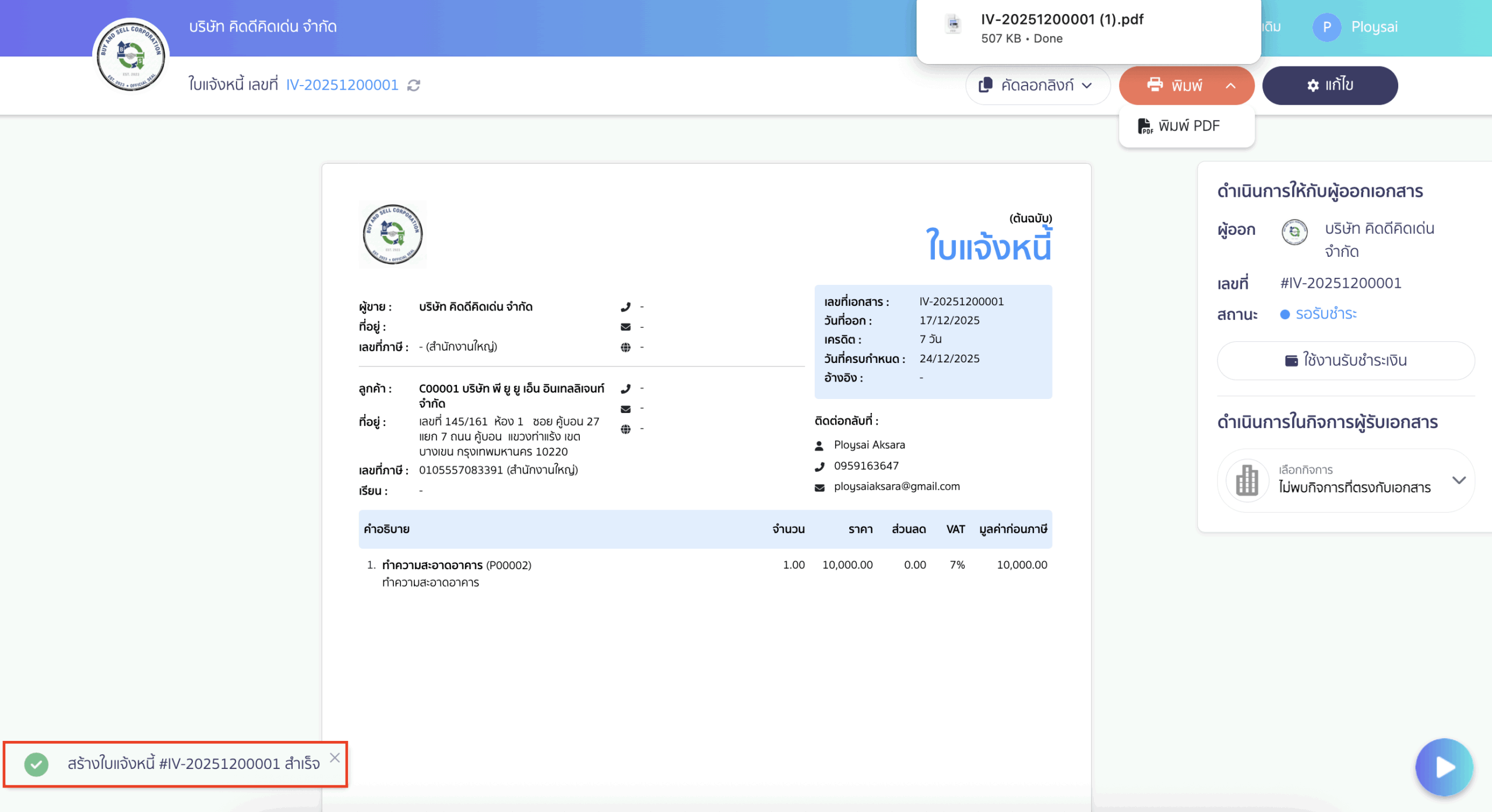This screenshot has width=1492, height=812.
Task: Click the PDF file icon in print menu
Action: click(x=1145, y=126)
